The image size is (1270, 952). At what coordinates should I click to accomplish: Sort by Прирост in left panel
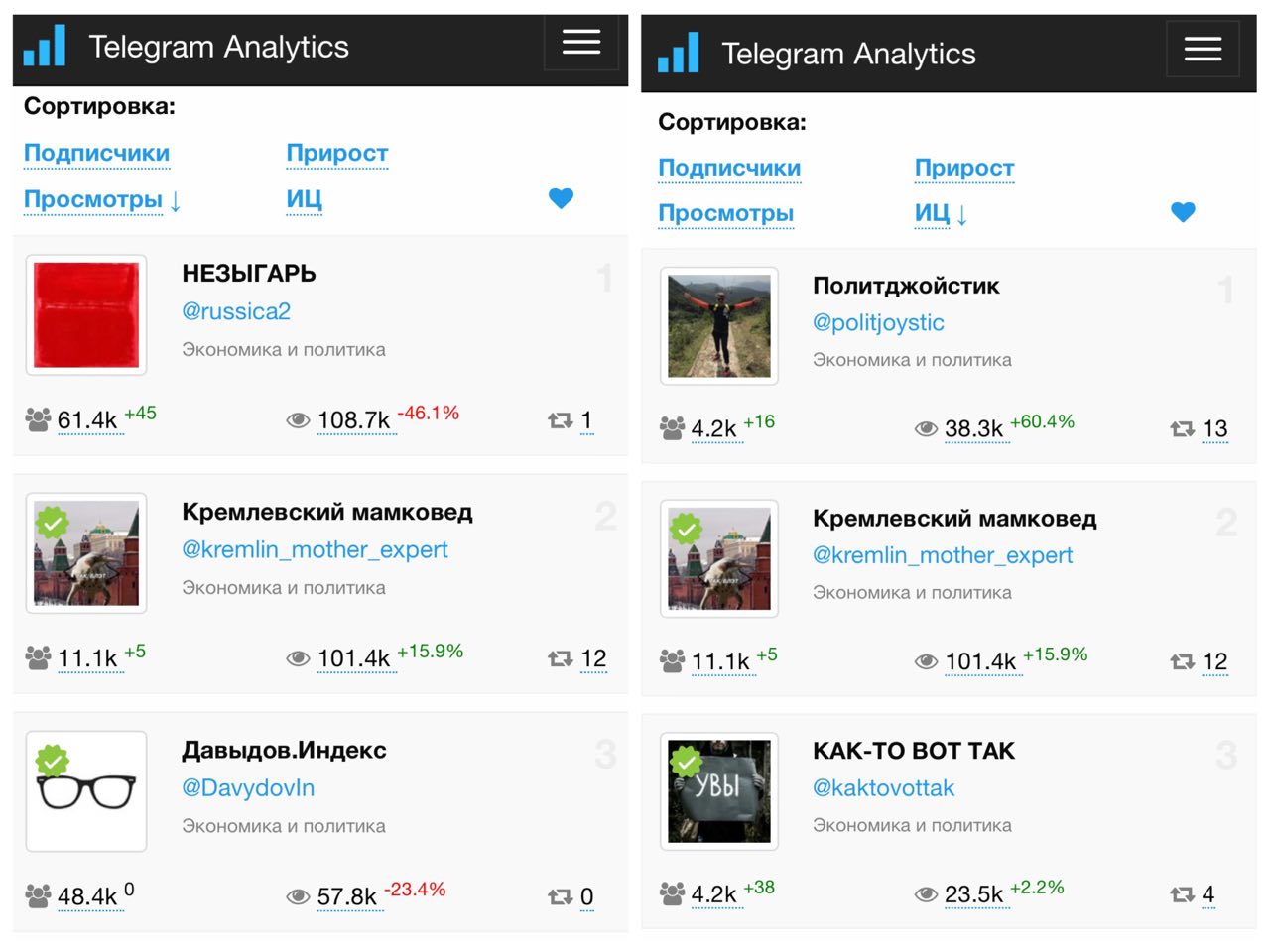tap(337, 153)
